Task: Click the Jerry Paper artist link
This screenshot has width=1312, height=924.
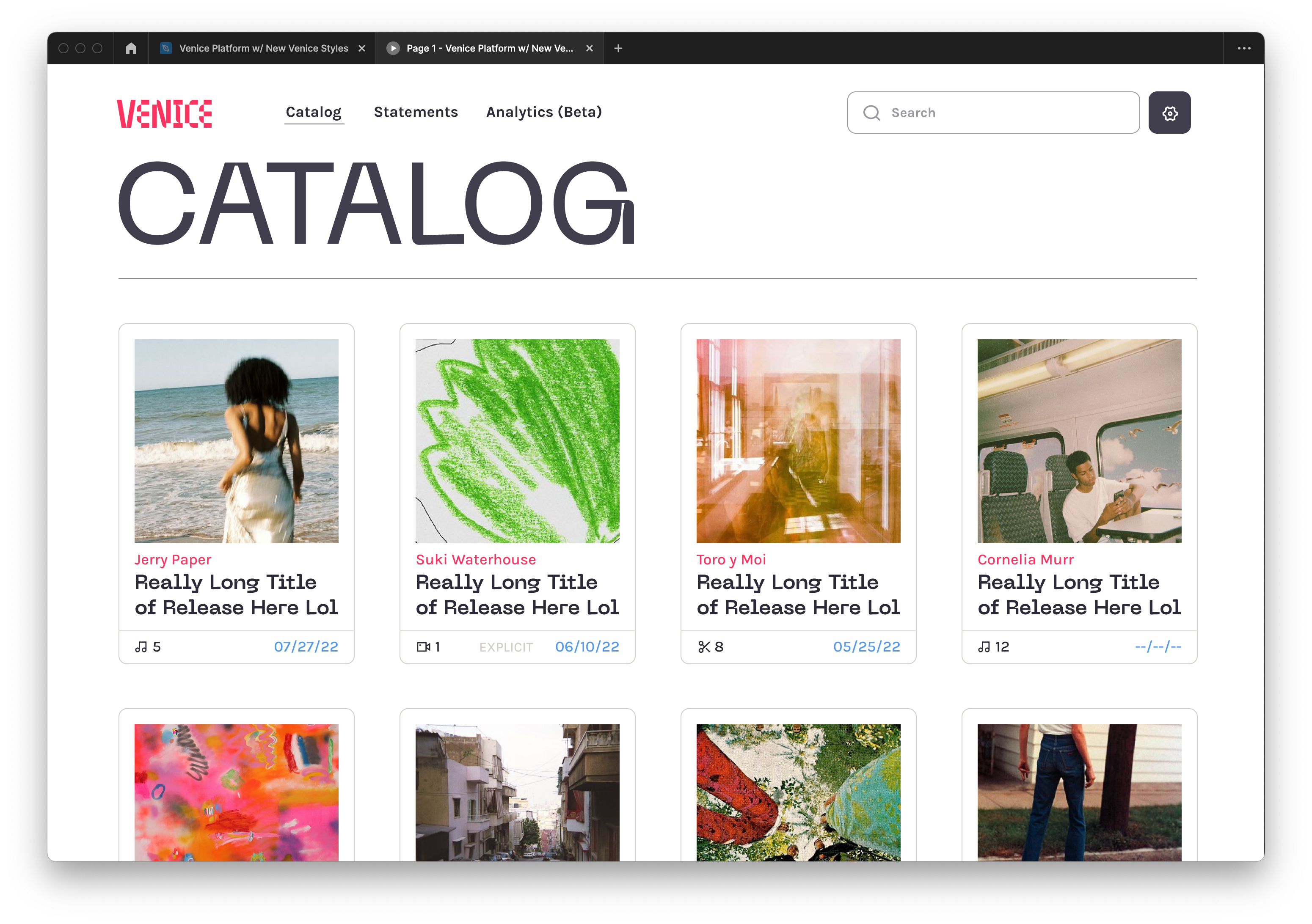Action: pyautogui.click(x=173, y=560)
